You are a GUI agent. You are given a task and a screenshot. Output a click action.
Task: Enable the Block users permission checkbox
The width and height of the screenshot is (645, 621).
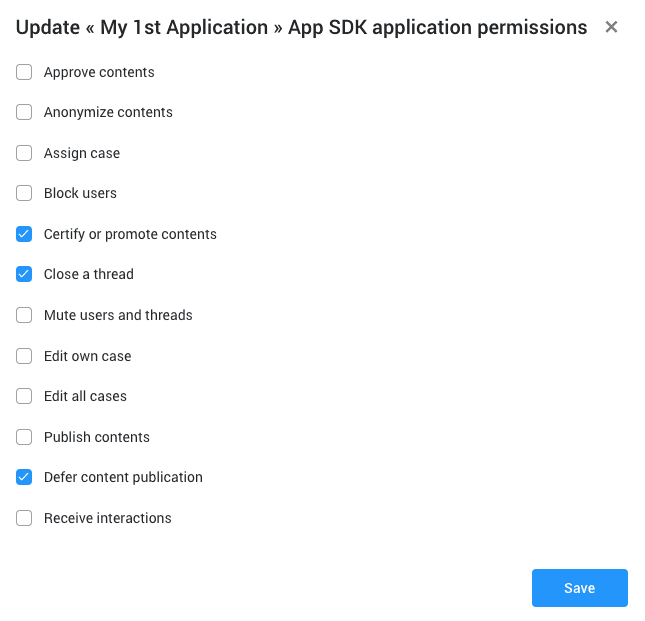(x=24, y=193)
